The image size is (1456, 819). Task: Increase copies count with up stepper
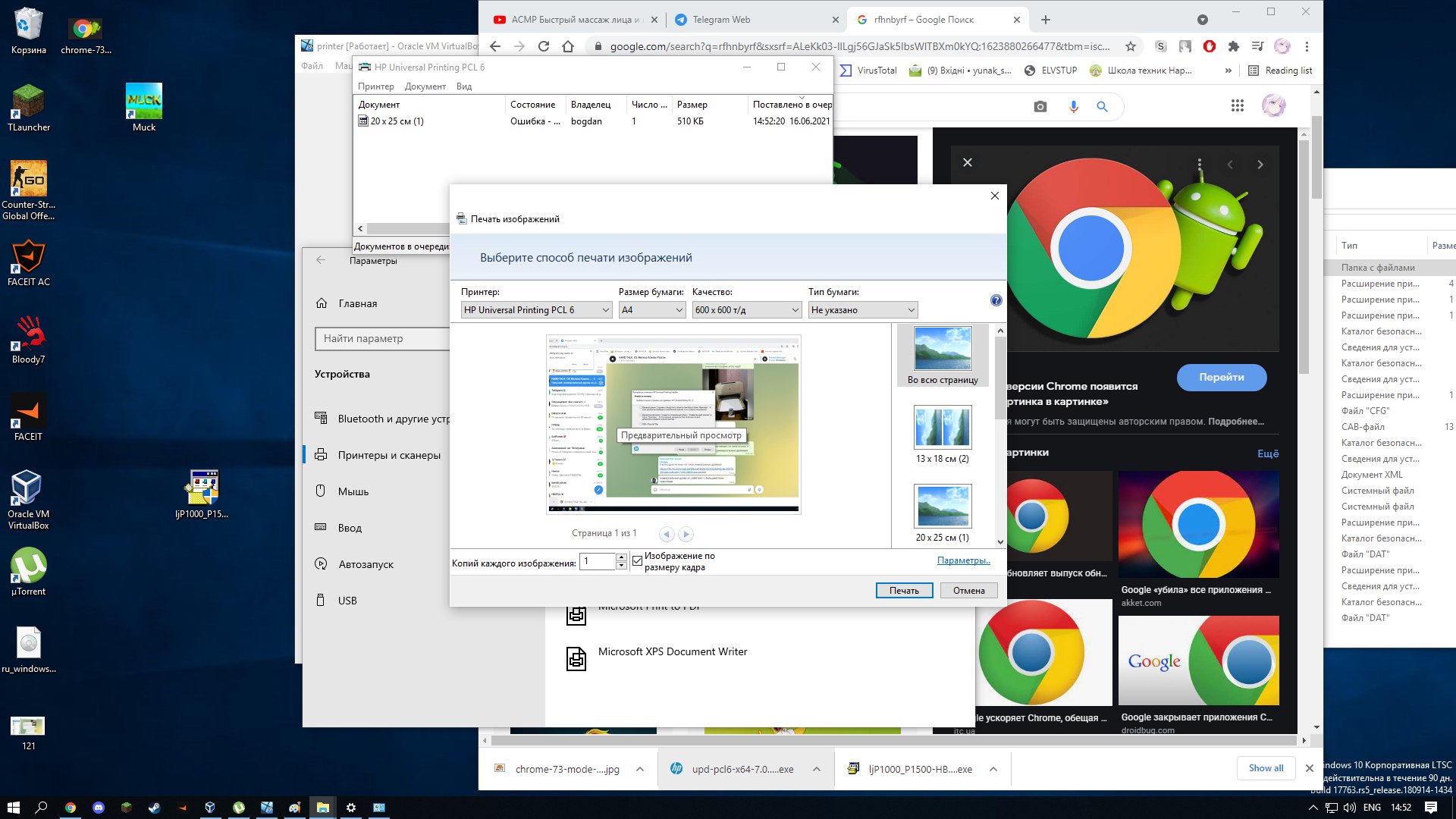tap(621, 557)
